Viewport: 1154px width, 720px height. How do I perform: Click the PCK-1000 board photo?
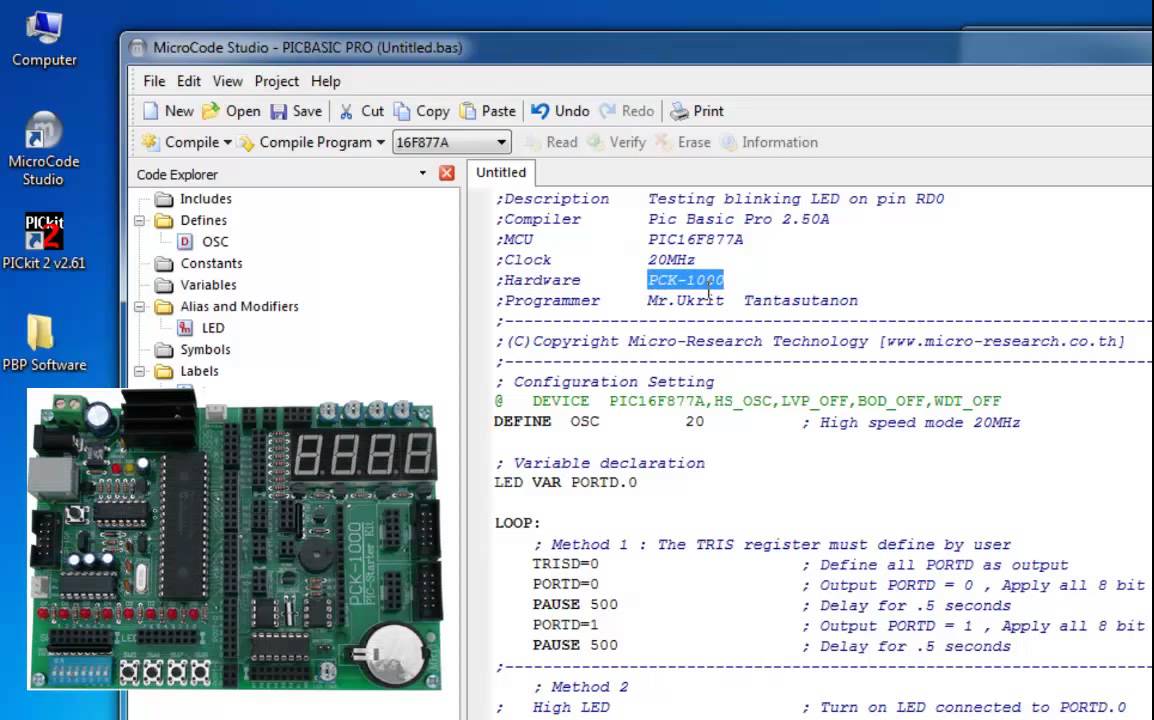(x=236, y=539)
